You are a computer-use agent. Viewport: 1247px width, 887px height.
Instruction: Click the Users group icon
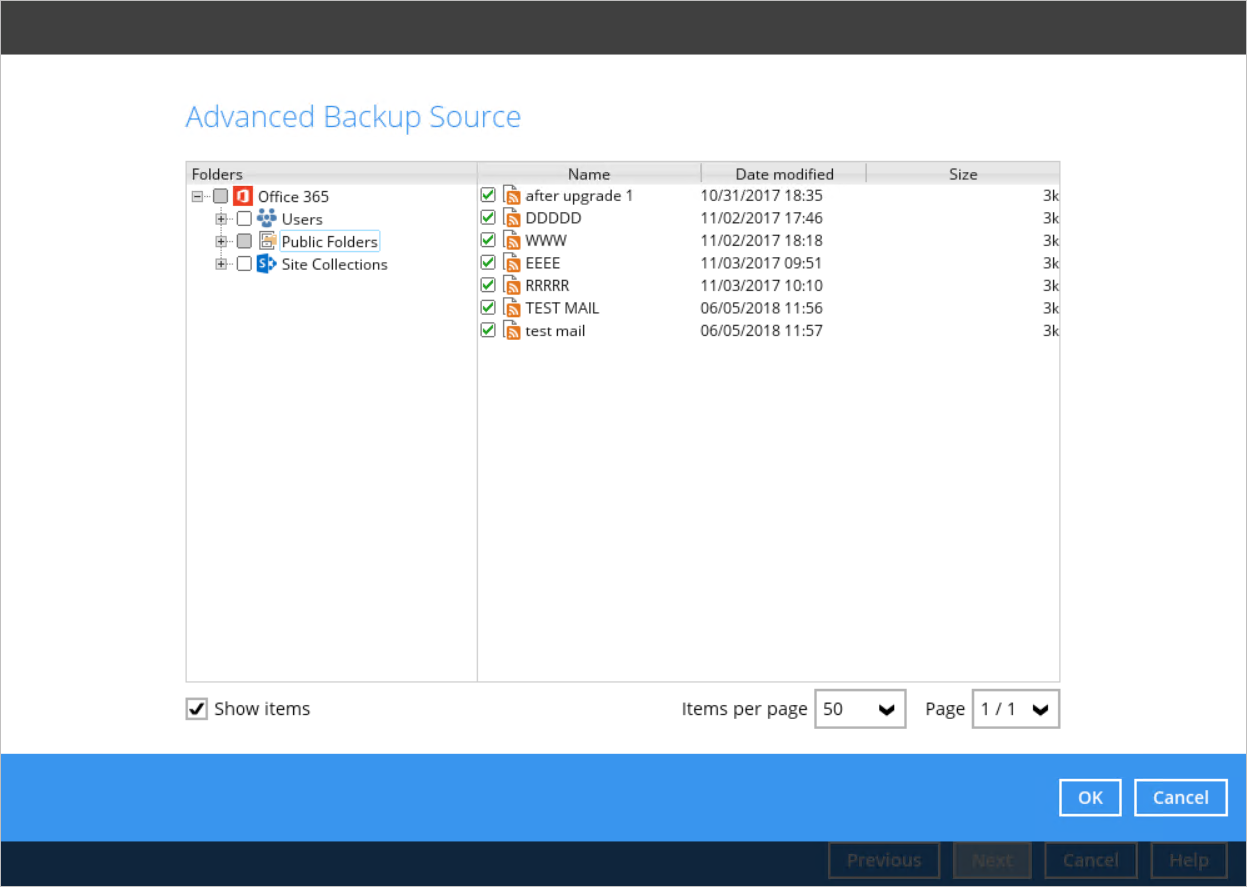pyautogui.click(x=266, y=219)
